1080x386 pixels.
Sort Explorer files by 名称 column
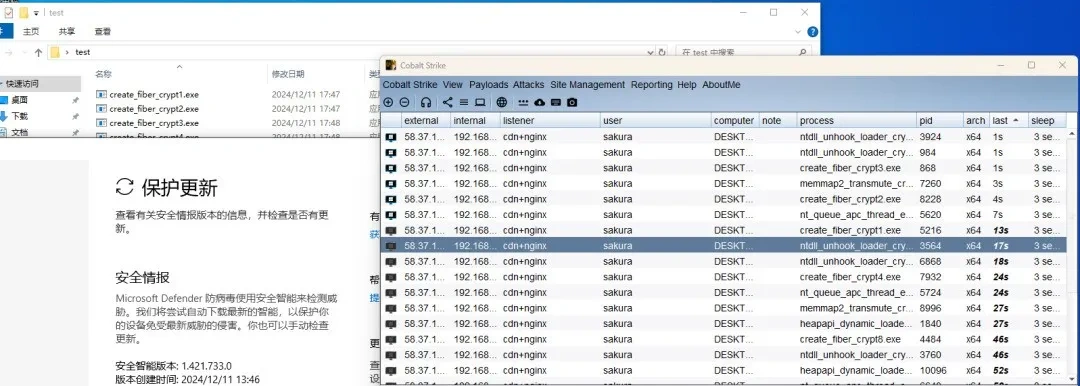coord(103,74)
